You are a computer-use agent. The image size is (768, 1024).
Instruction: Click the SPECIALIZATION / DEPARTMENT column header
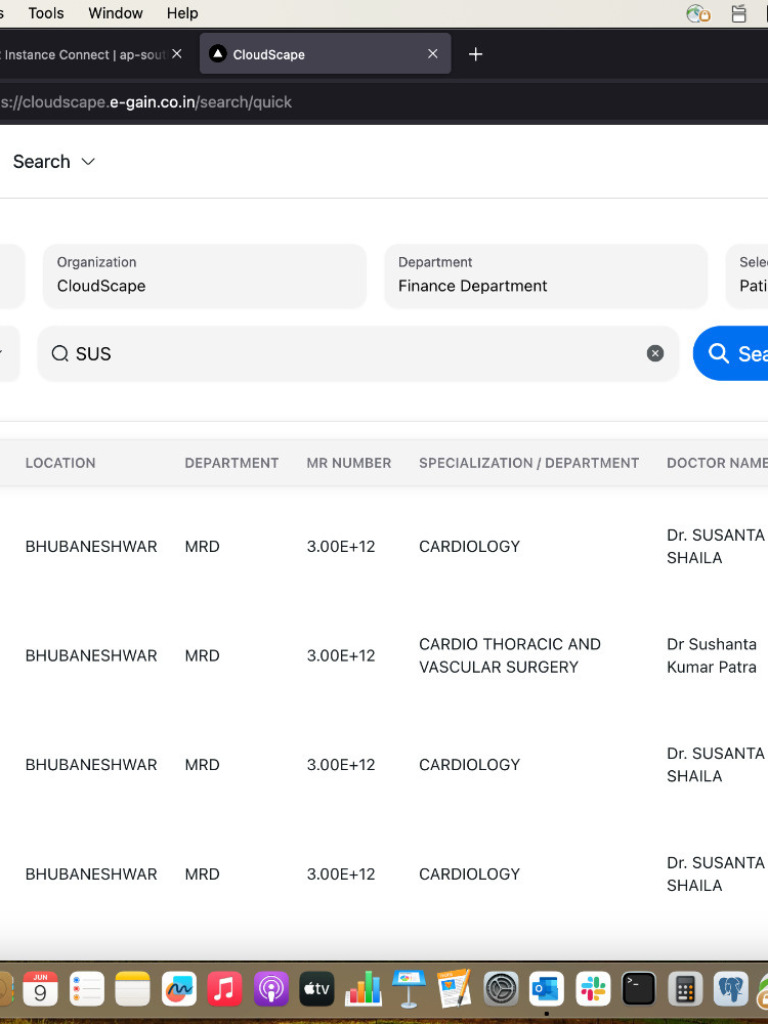(529, 463)
